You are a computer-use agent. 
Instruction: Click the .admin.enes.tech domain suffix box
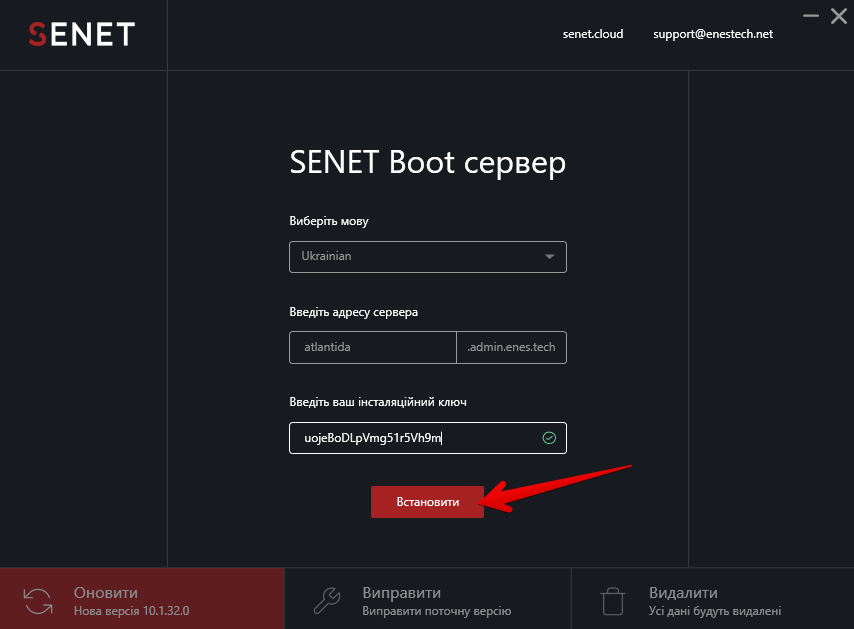[511, 347]
